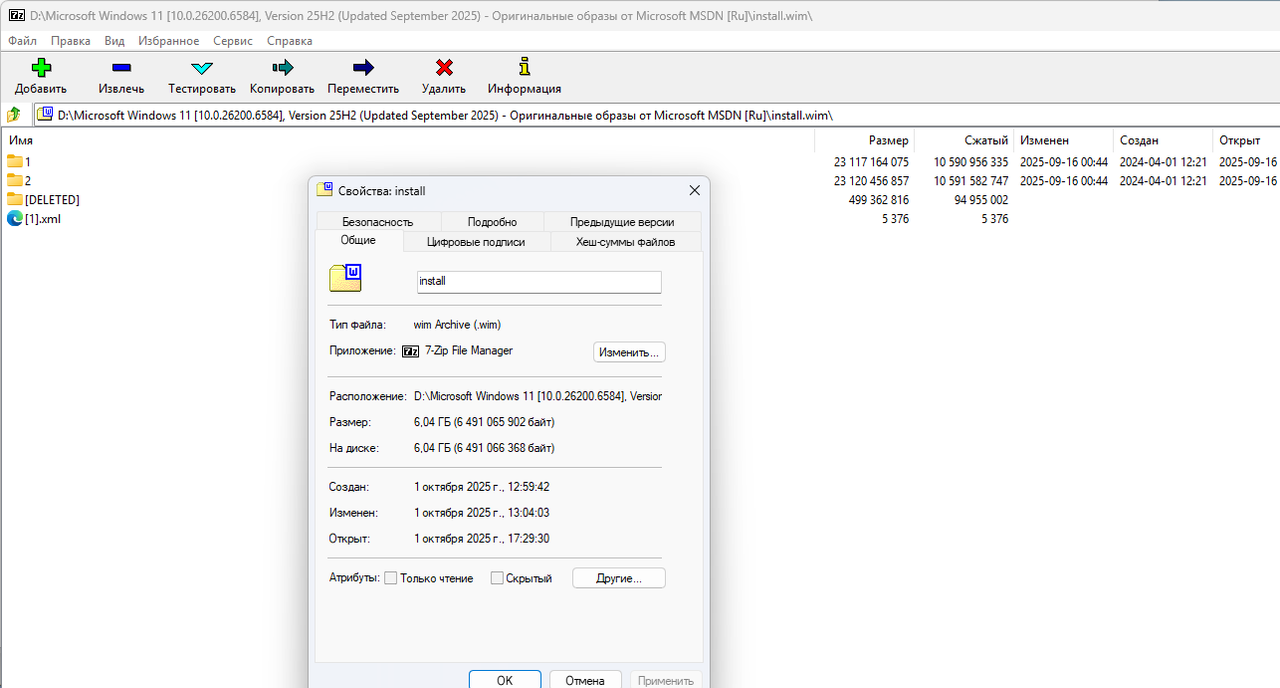Open the Правка menu
This screenshot has width=1280, height=688.
[x=70, y=41]
